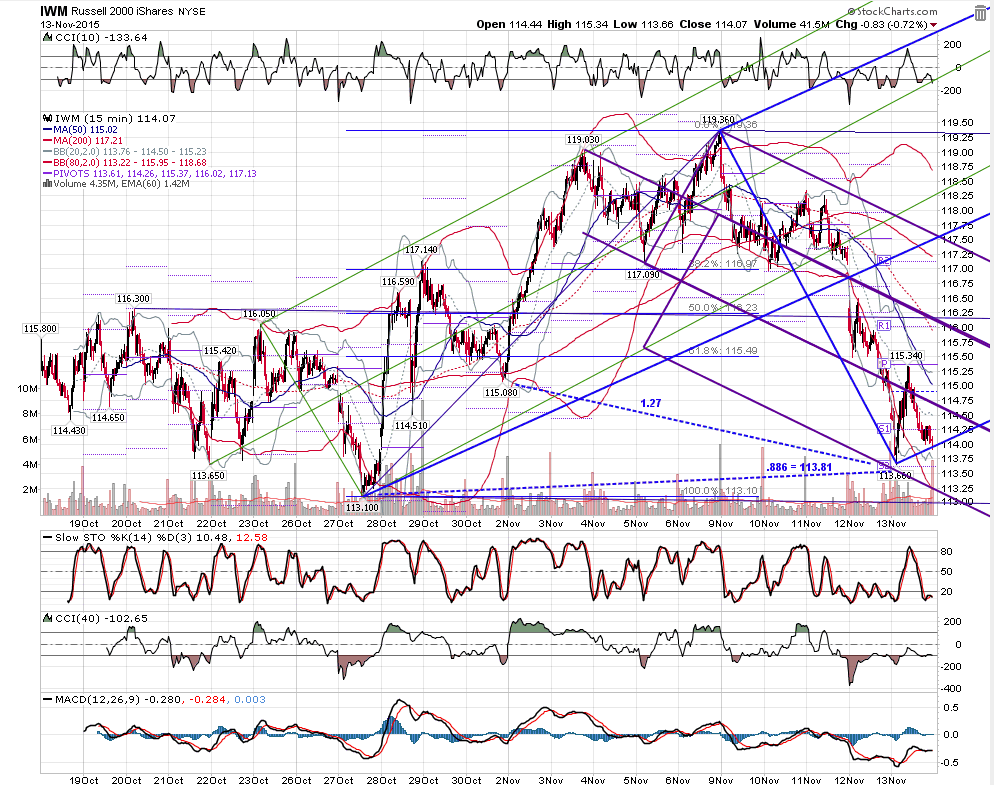994x785 pixels.
Task: Click the indicator icon beside CCI(40)
Action: [x=47, y=618]
